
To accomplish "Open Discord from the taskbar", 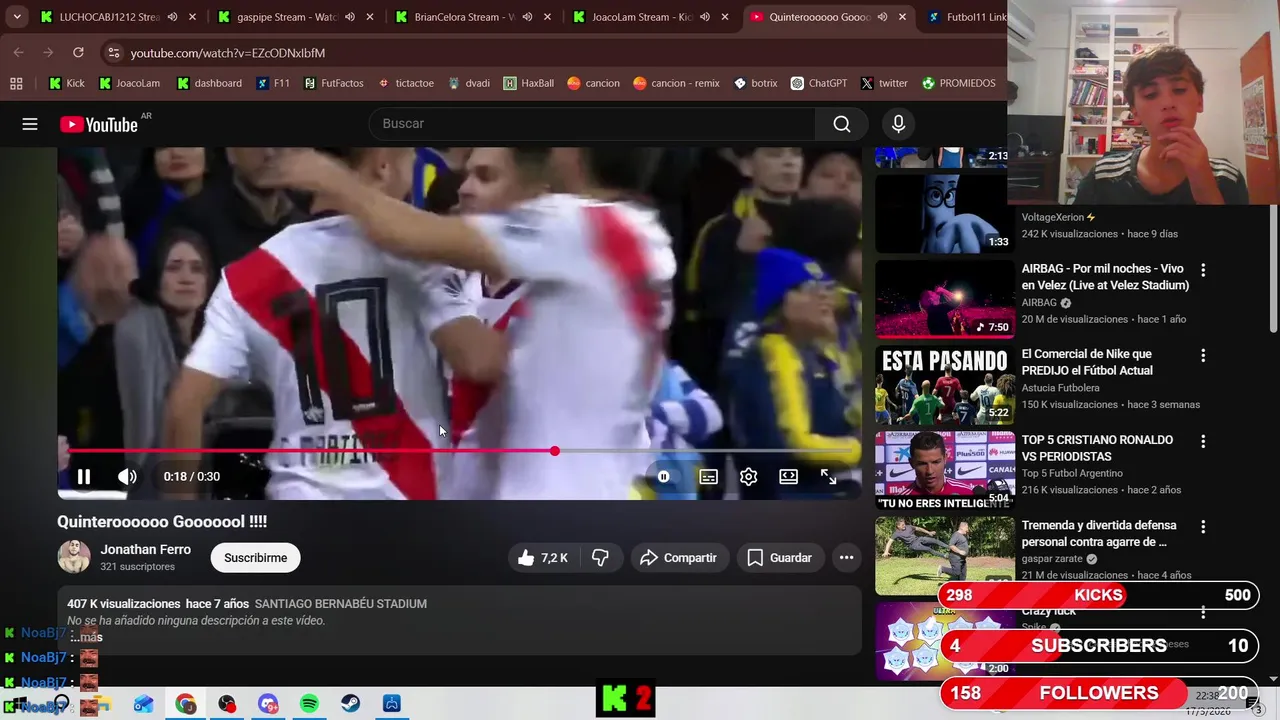I will click(268, 704).
